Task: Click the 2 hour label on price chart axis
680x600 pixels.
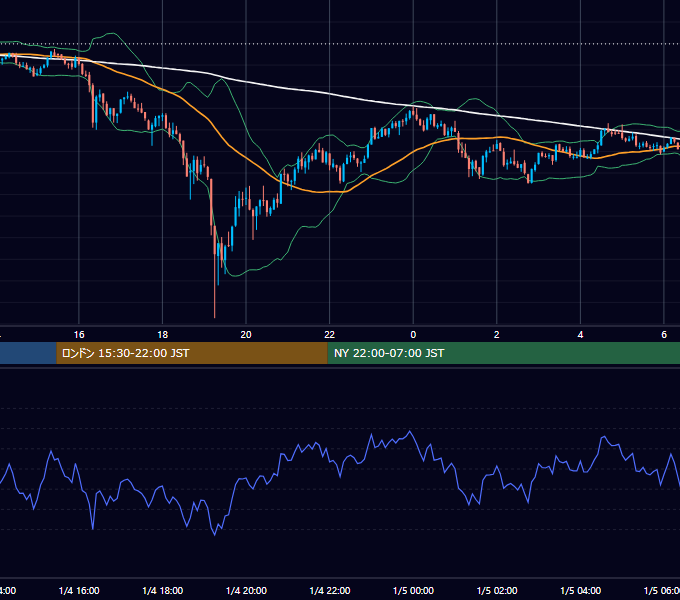Action: pos(497,334)
